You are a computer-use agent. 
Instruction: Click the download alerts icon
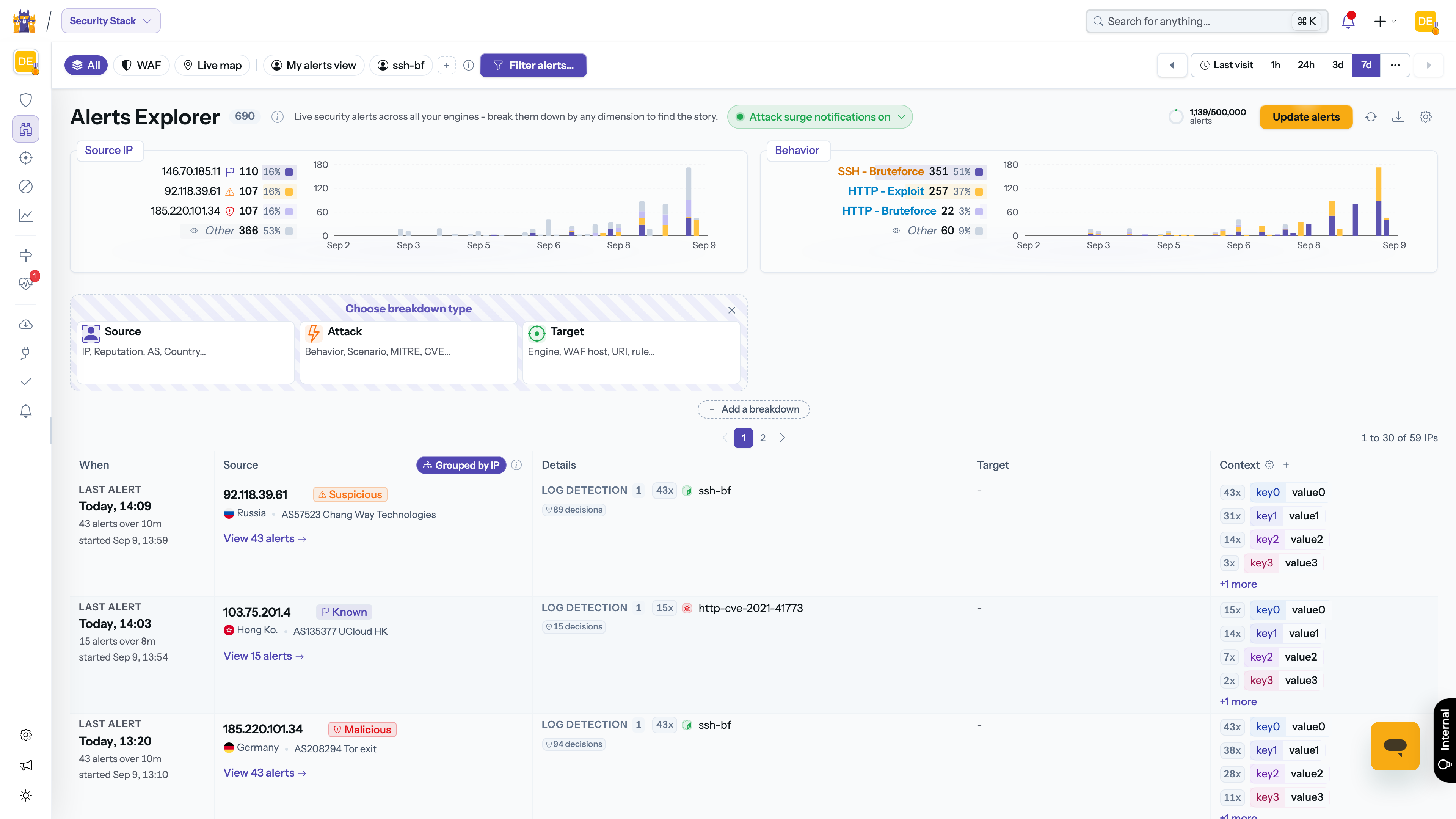[x=1398, y=117]
